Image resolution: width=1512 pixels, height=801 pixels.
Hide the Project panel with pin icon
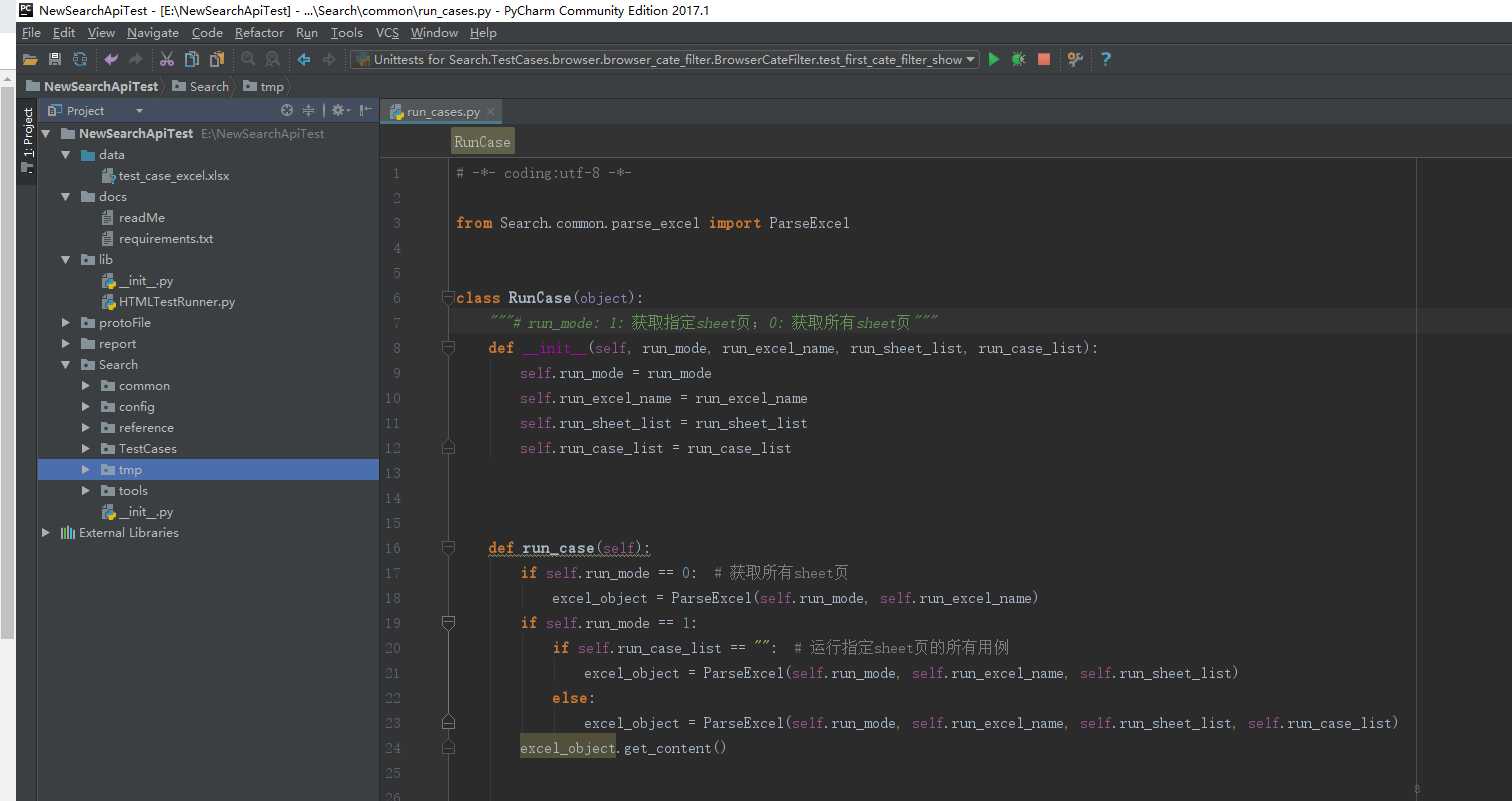point(365,111)
